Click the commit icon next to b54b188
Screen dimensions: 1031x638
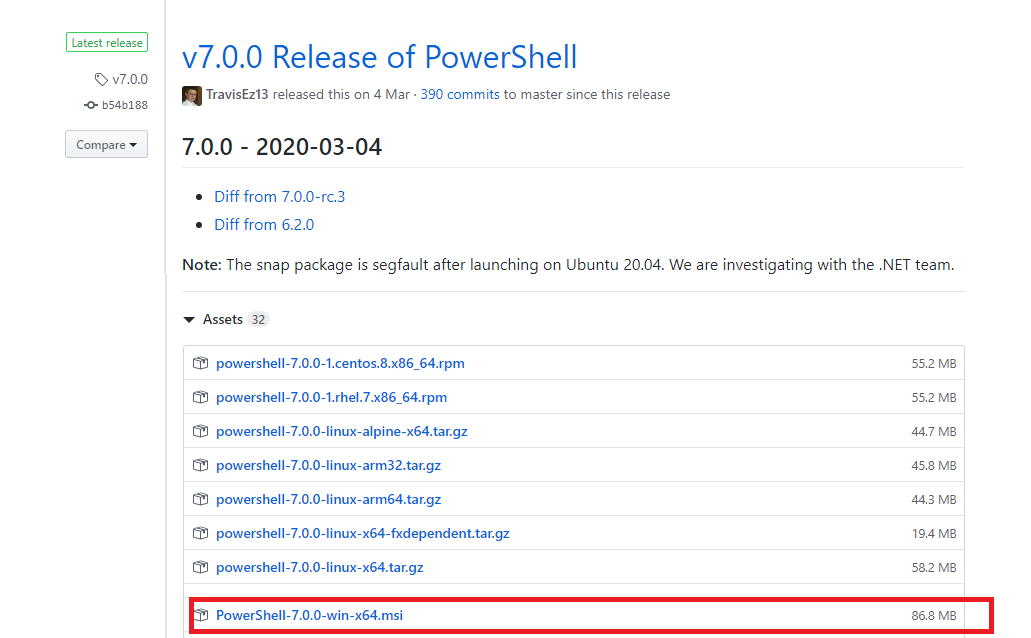(91, 105)
